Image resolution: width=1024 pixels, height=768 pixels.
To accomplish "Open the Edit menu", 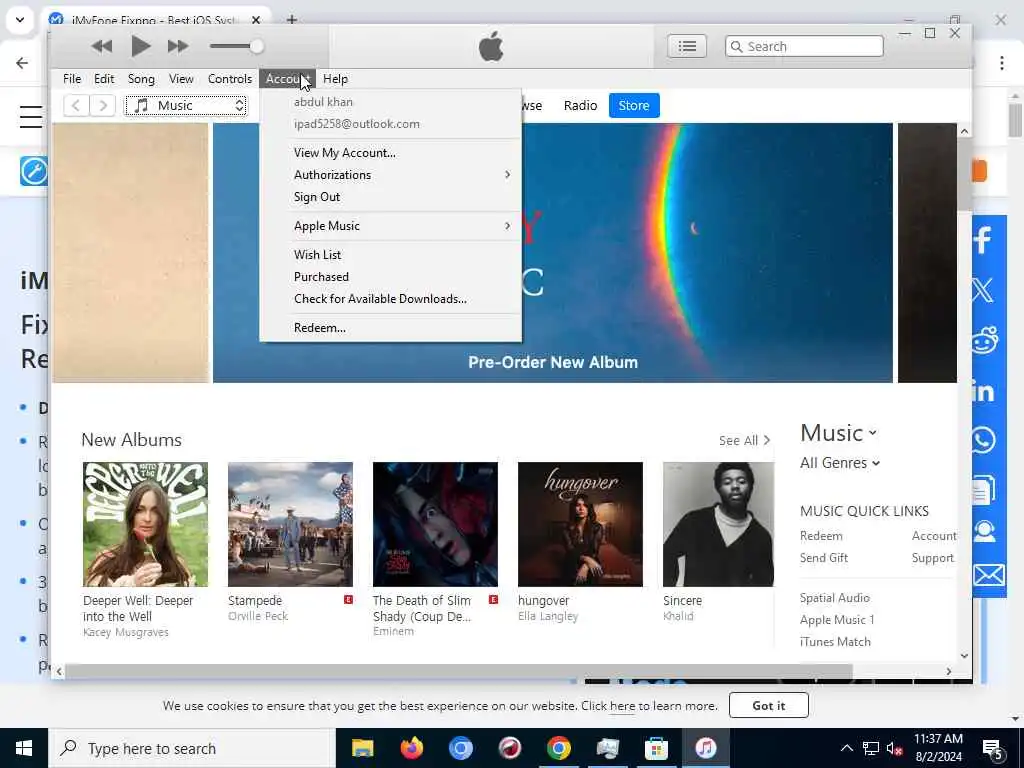I will [x=104, y=78].
